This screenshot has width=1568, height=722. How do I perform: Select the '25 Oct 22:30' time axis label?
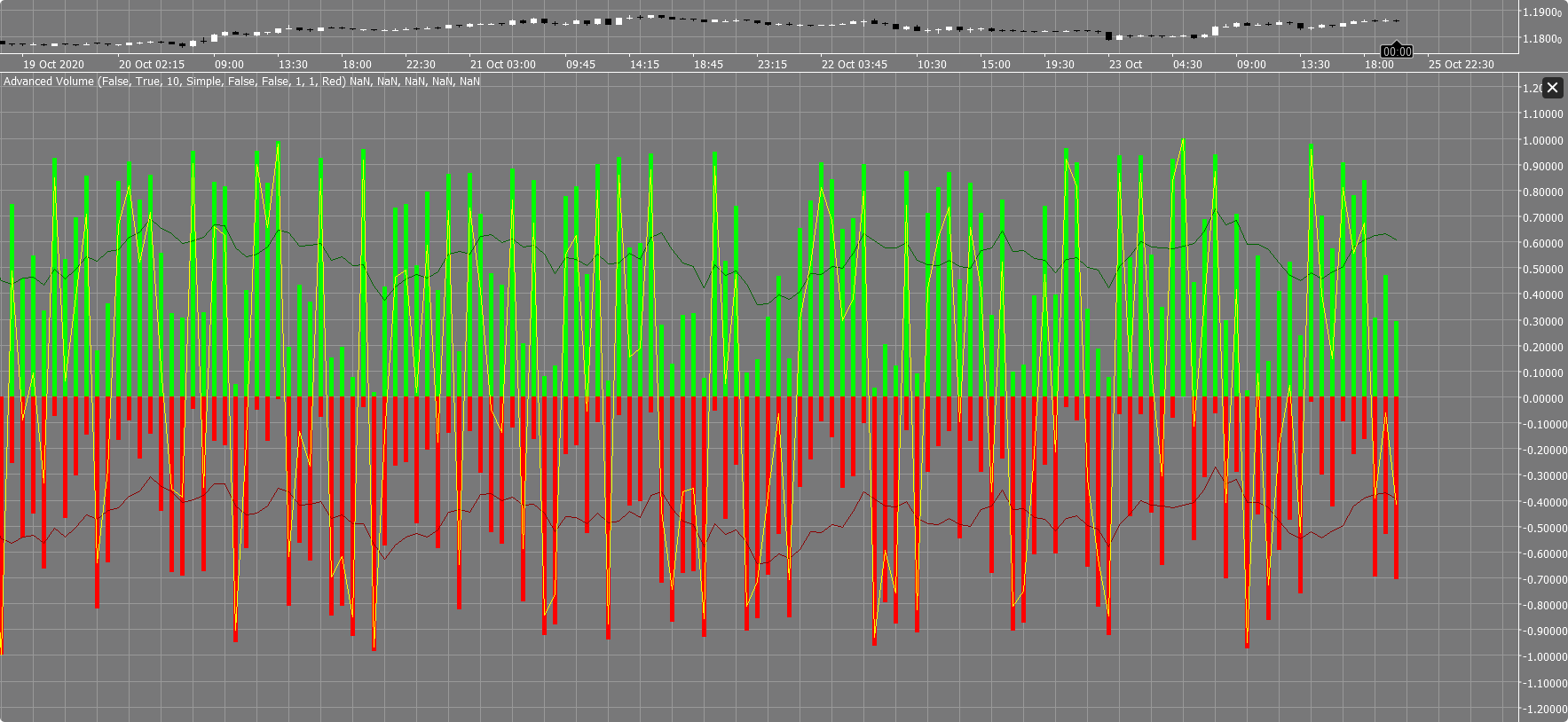1462,65
